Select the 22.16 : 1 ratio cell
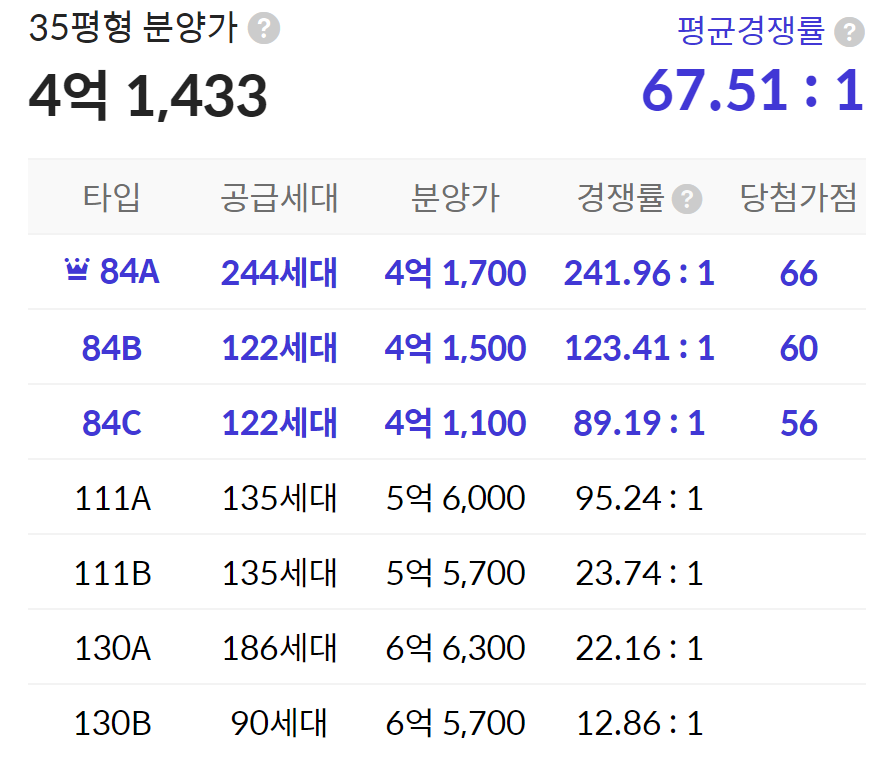 [639, 649]
